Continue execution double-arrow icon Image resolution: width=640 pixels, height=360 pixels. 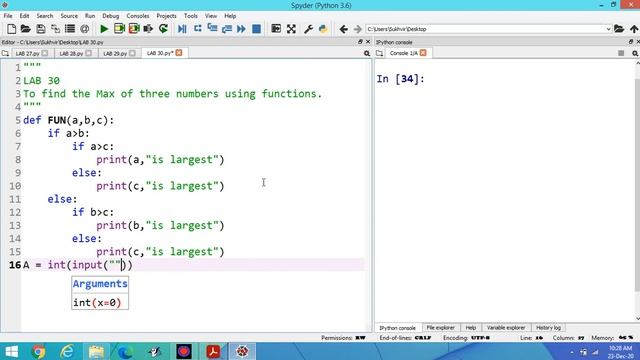point(241,29)
